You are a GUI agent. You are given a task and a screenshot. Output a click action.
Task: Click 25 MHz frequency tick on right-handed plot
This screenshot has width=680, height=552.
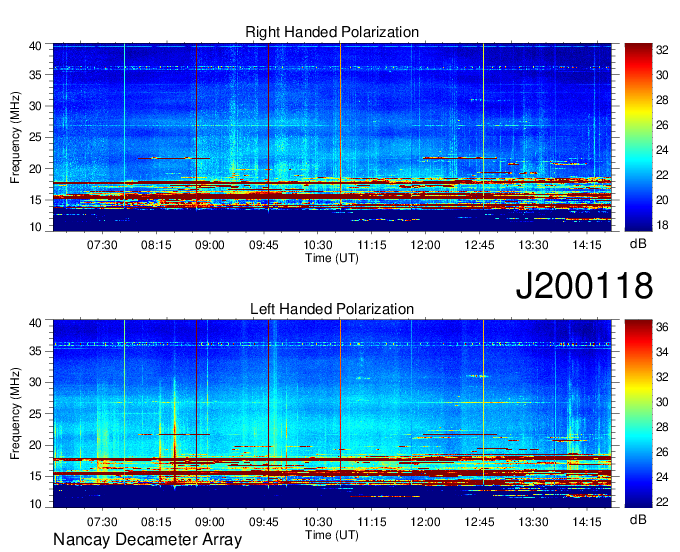pyautogui.click(x=35, y=138)
